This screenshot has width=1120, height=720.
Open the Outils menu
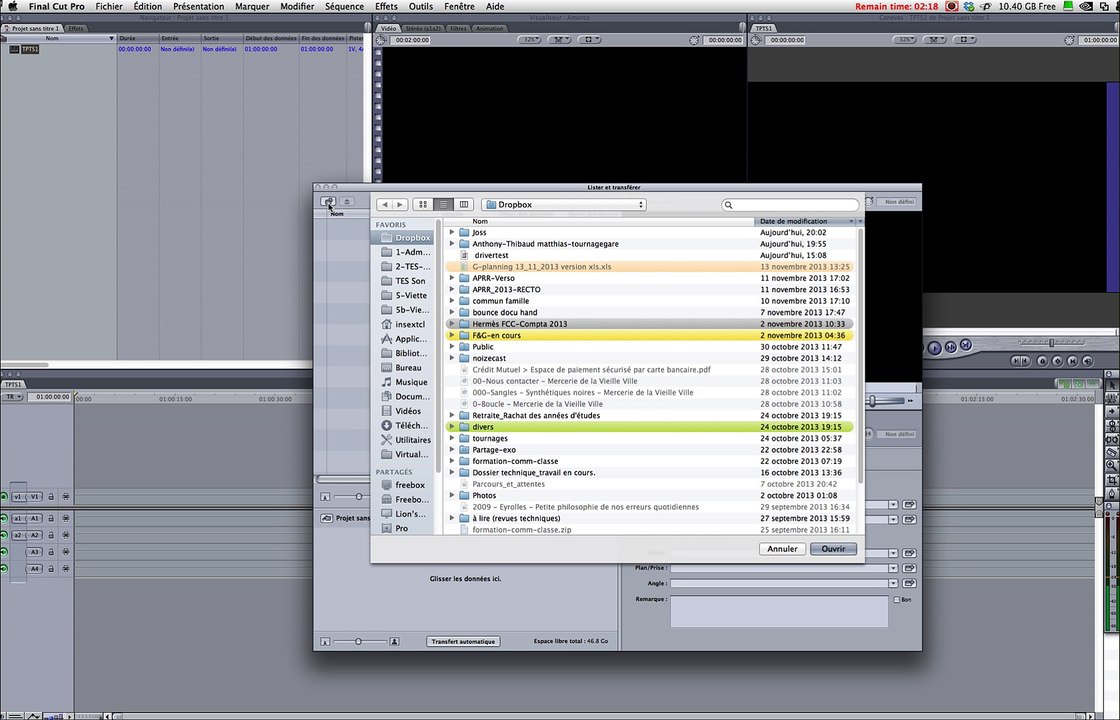pos(421,6)
